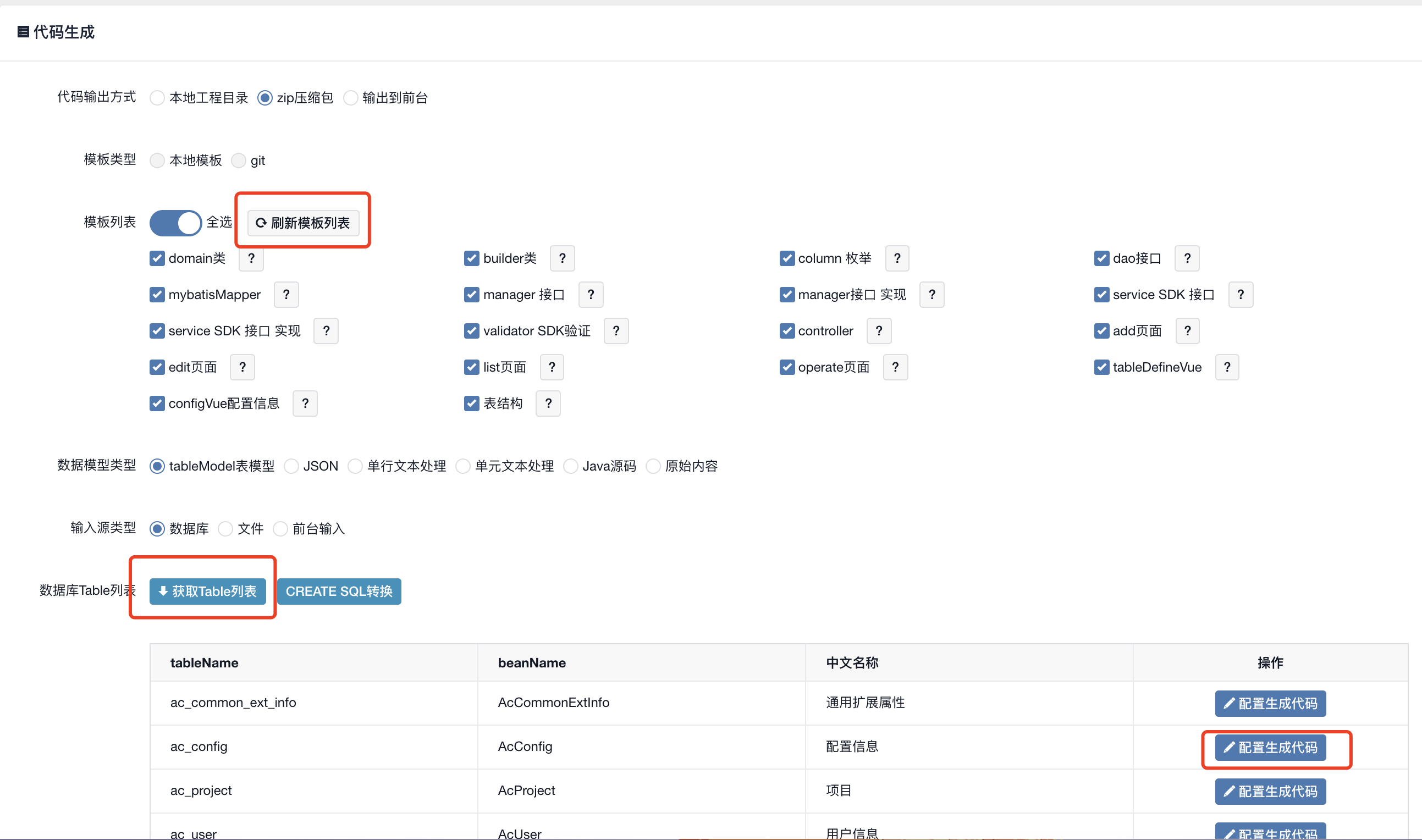Select tableModel表模型 radio option
1422x840 pixels.
(157, 466)
